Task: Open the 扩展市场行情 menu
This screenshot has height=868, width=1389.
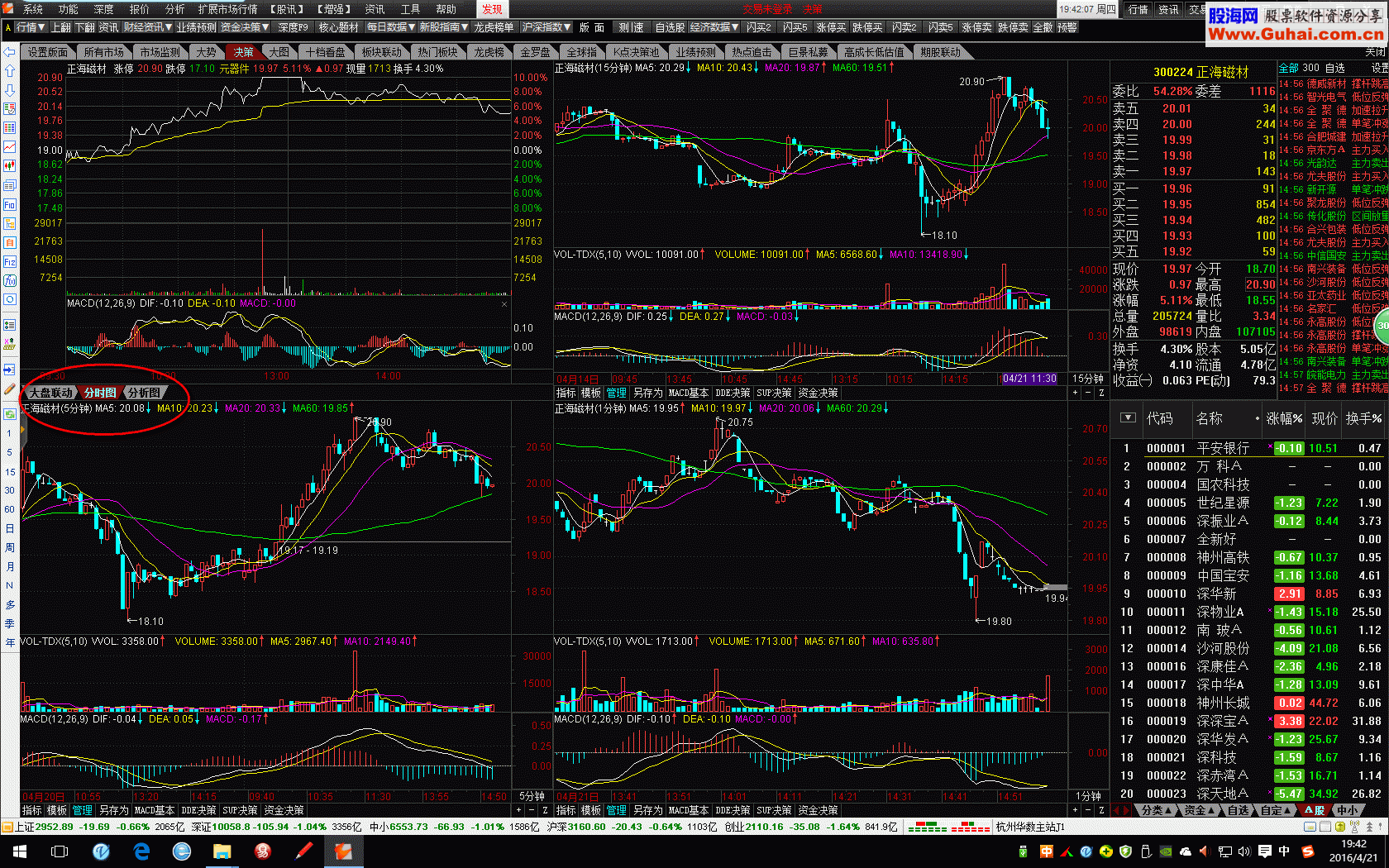Action: click(228, 9)
